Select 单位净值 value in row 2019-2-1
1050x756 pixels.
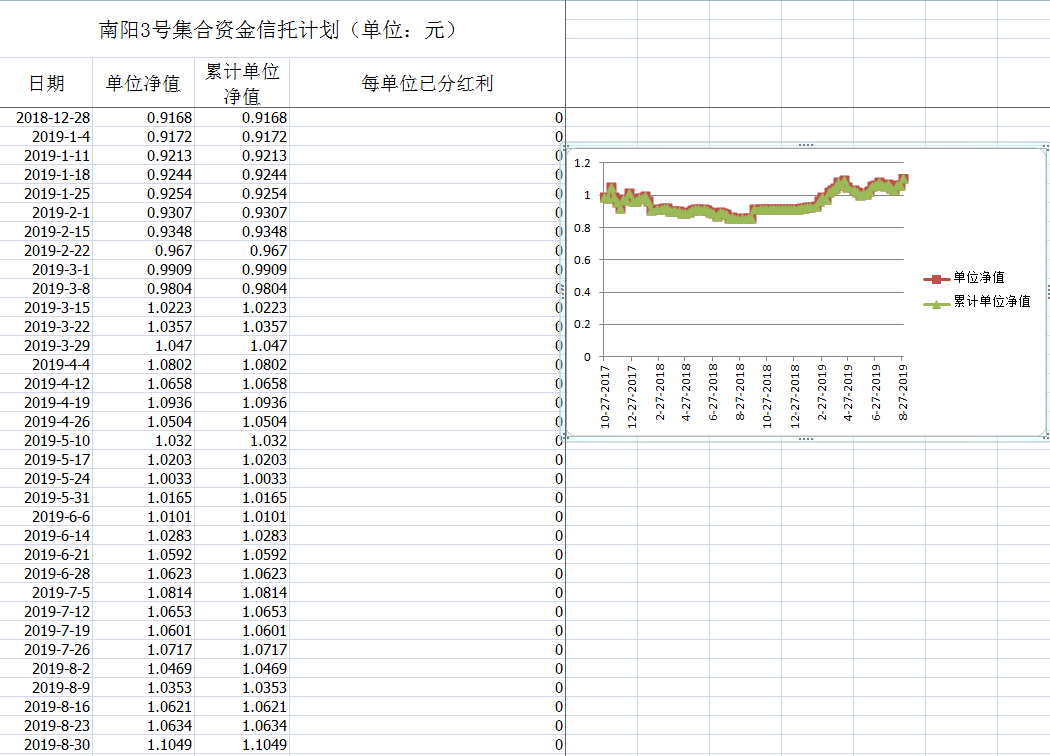coord(143,213)
